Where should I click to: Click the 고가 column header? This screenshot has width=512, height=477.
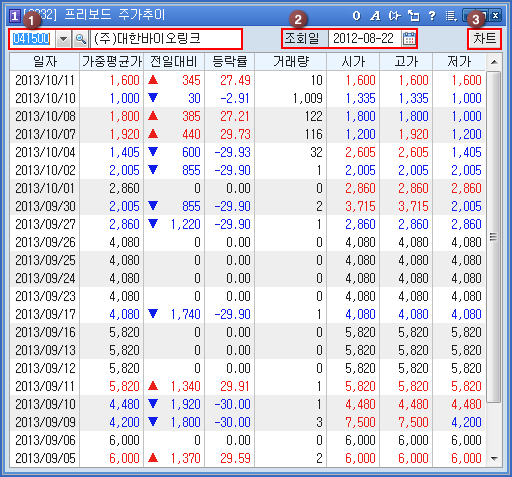[406, 62]
